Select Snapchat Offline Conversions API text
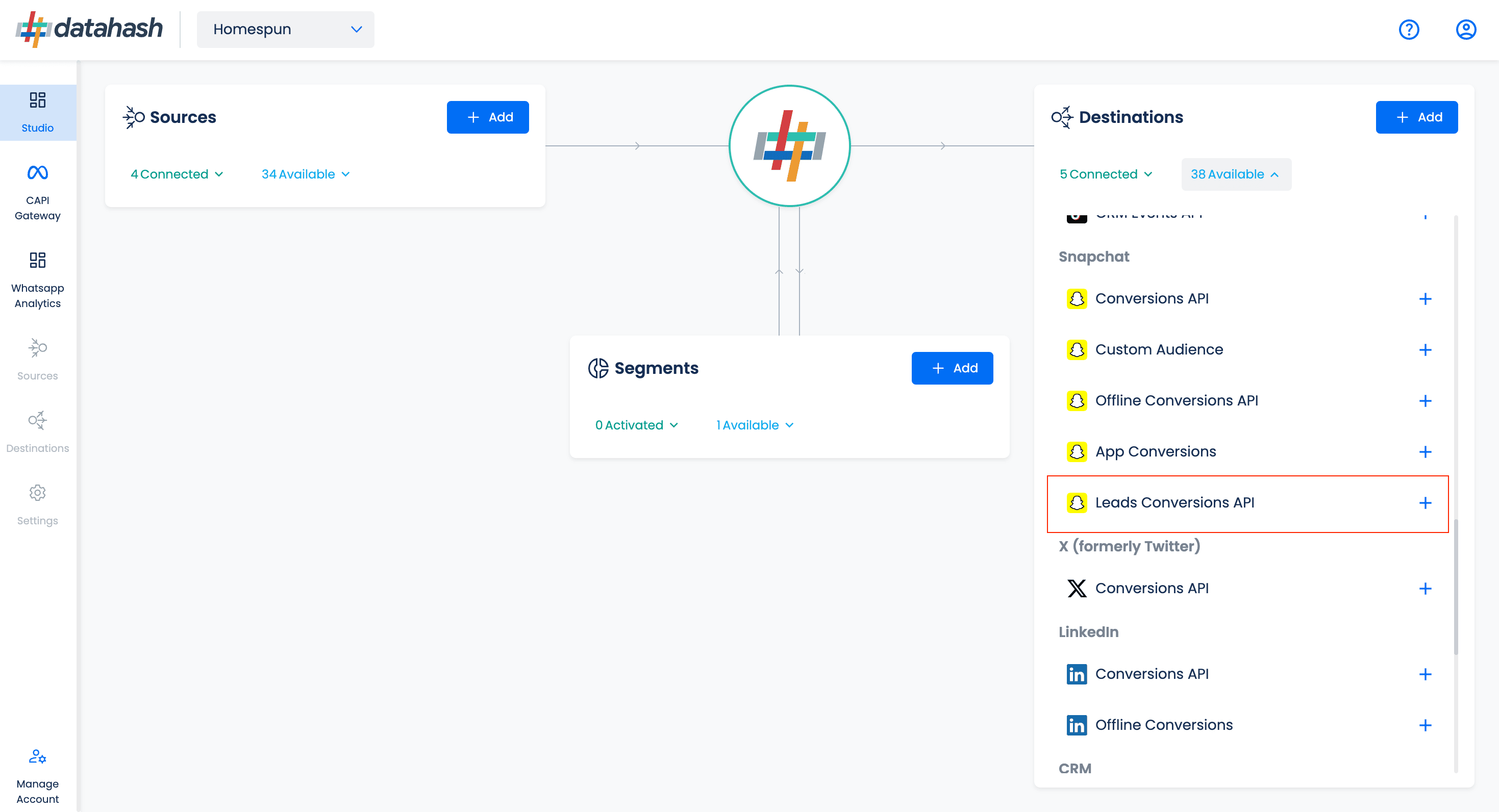1499x812 pixels. pos(1177,400)
